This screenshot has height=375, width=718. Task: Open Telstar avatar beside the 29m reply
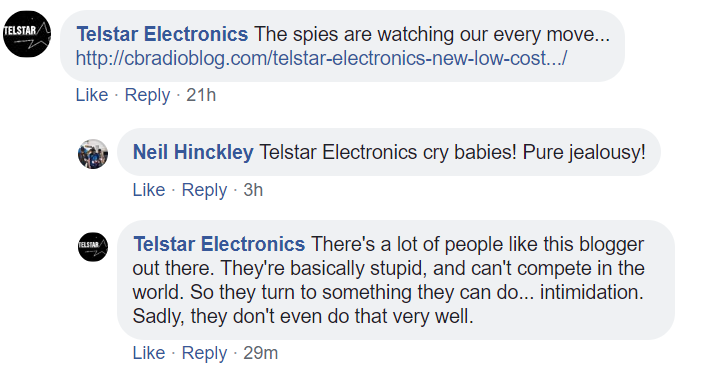(x=93, y=247)
